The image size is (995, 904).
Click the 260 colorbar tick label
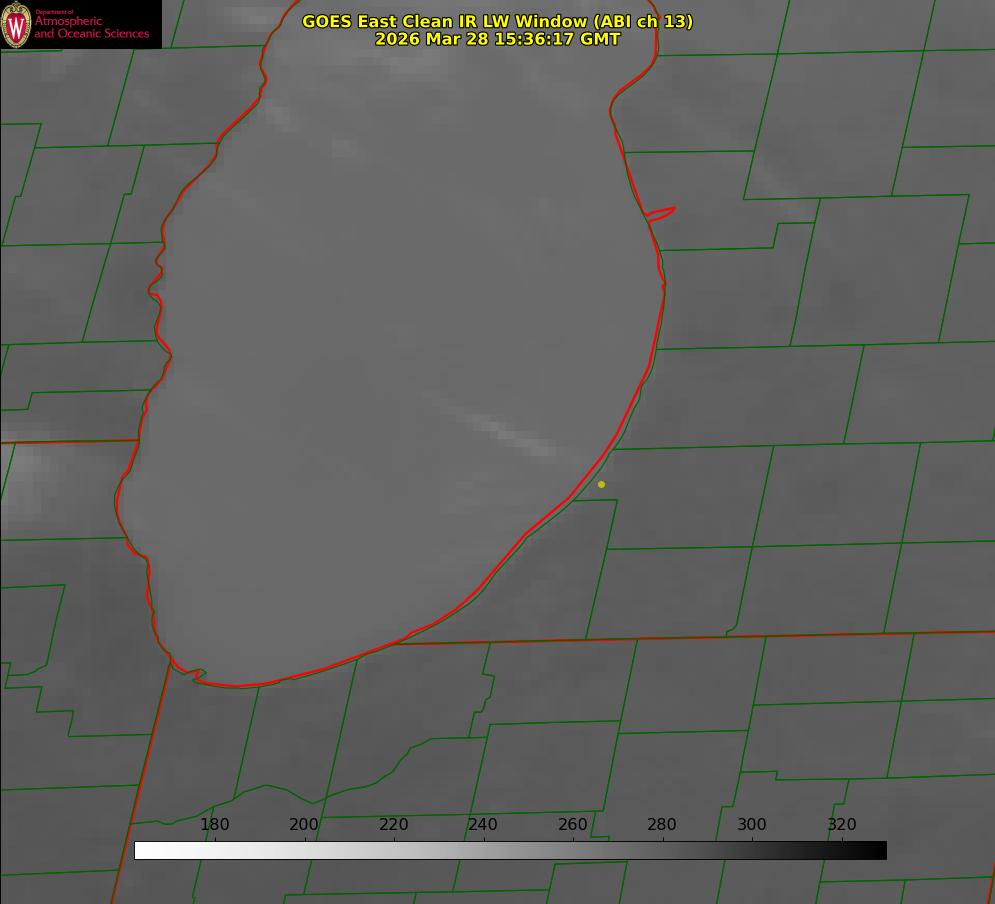(573, 825)
